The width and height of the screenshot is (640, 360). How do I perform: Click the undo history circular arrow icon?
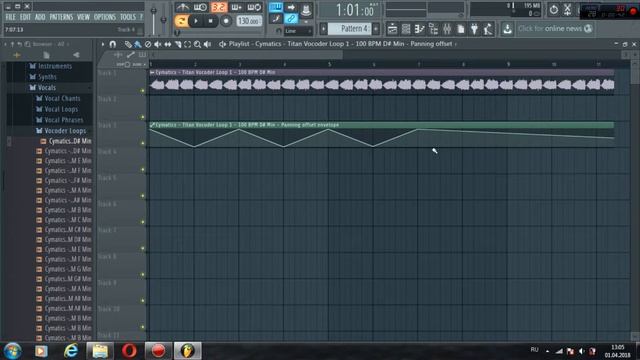point(553,9)
